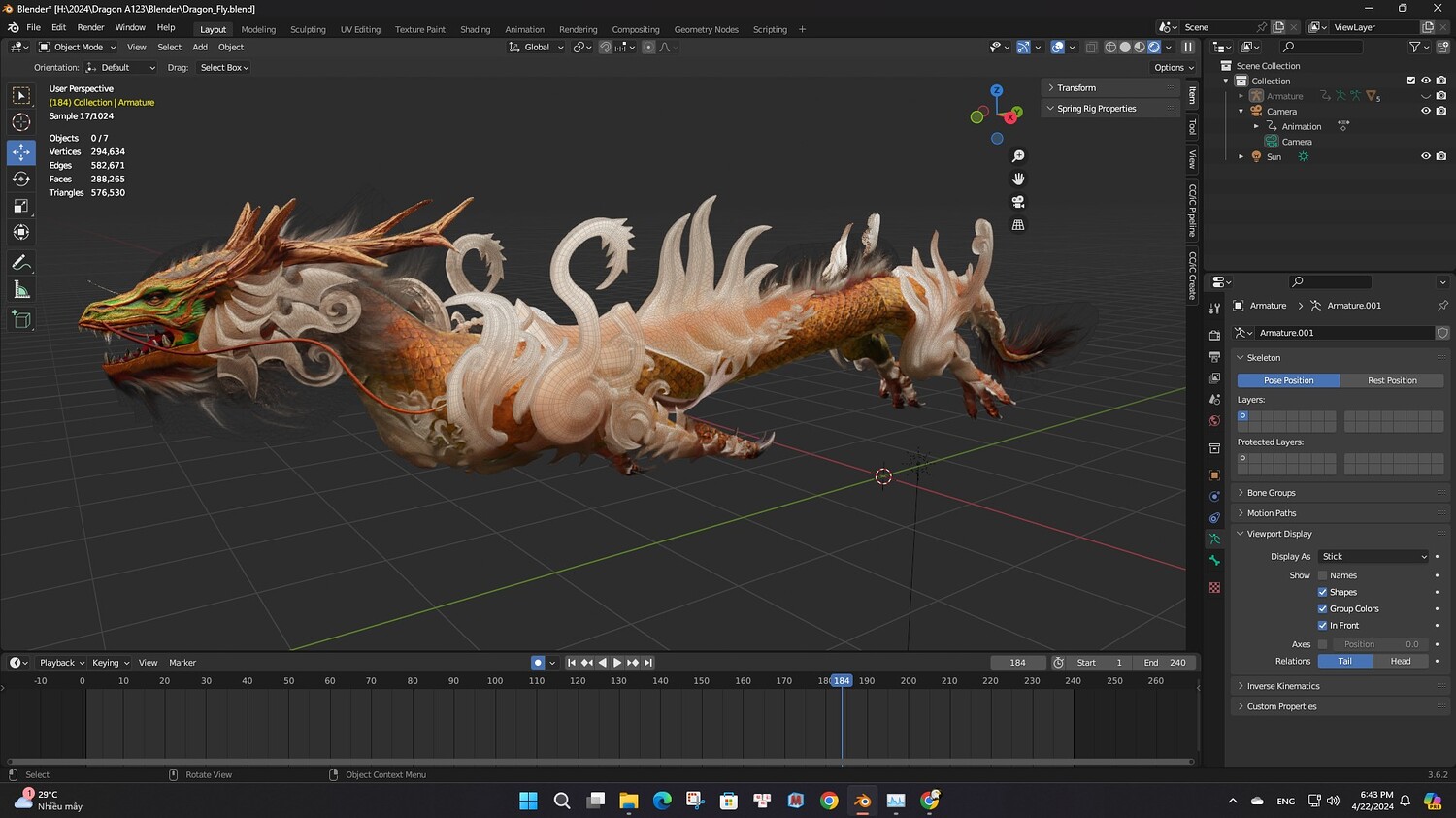
Task: Select the Move tool in toolbar
Action: [20, 152]
